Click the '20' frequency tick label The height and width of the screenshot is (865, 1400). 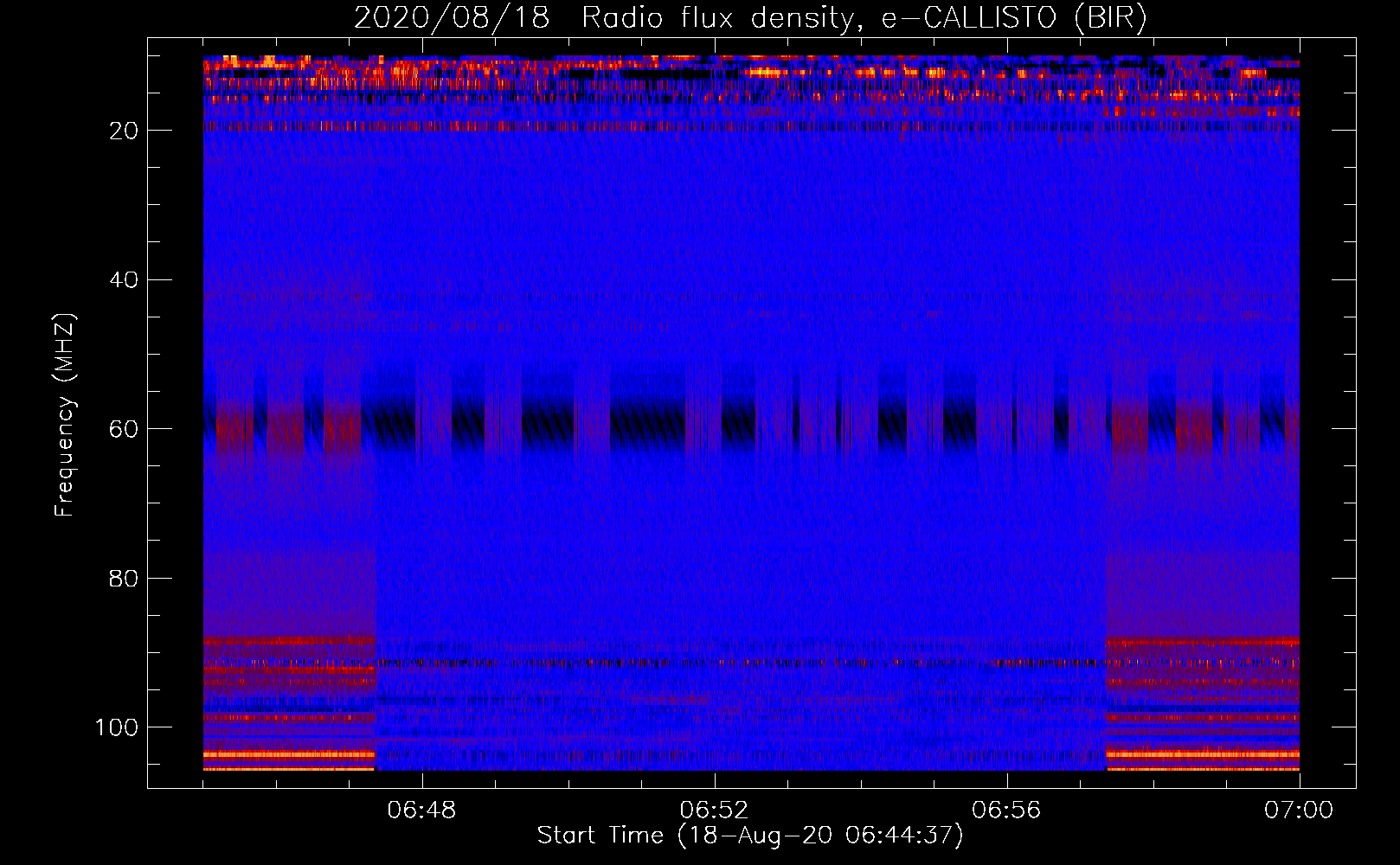pyautogui.click(x=125, y=131)
